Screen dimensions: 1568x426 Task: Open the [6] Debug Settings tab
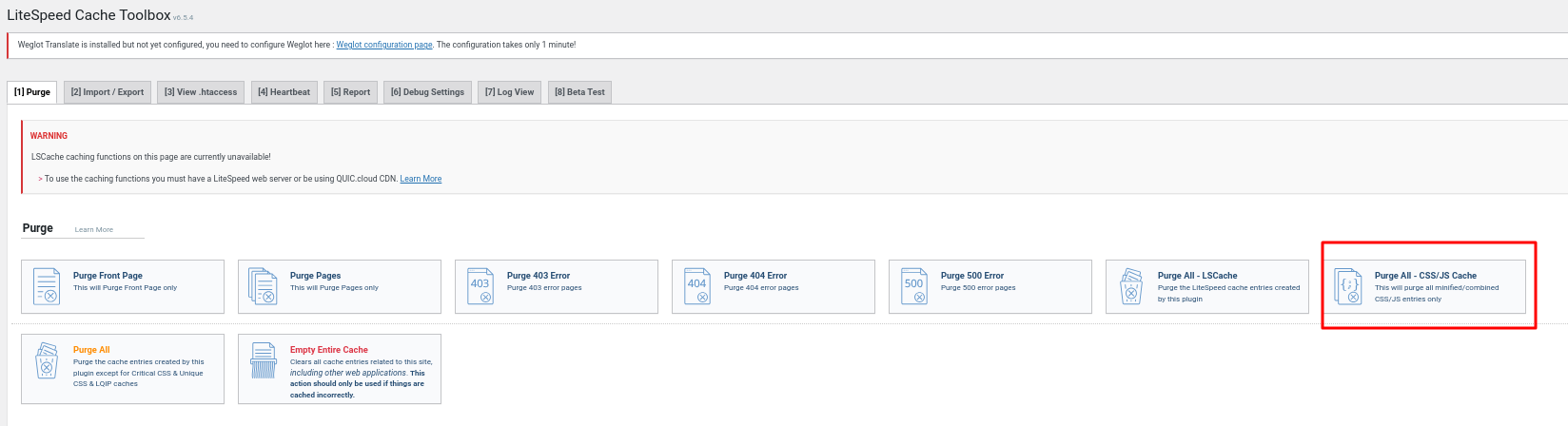click(x=428, y=92)
